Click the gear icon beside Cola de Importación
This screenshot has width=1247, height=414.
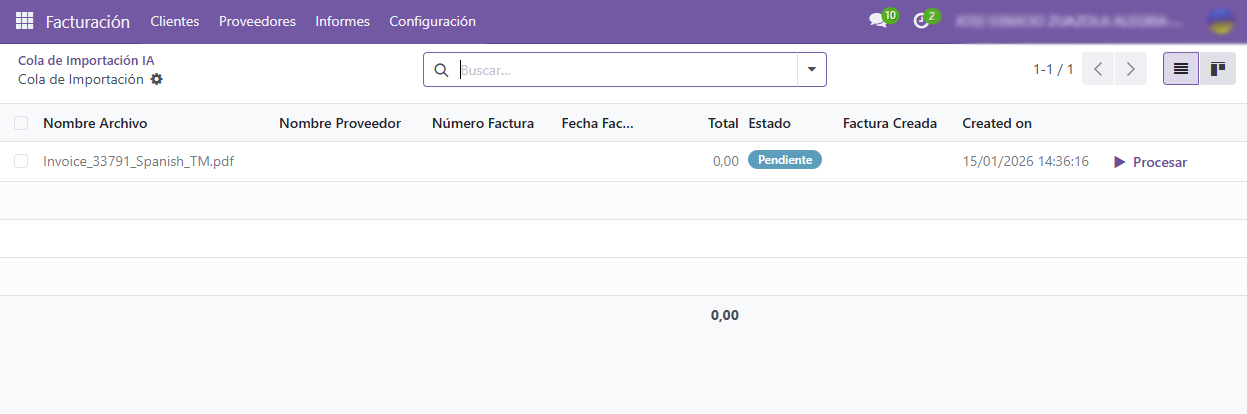[156, 79]
